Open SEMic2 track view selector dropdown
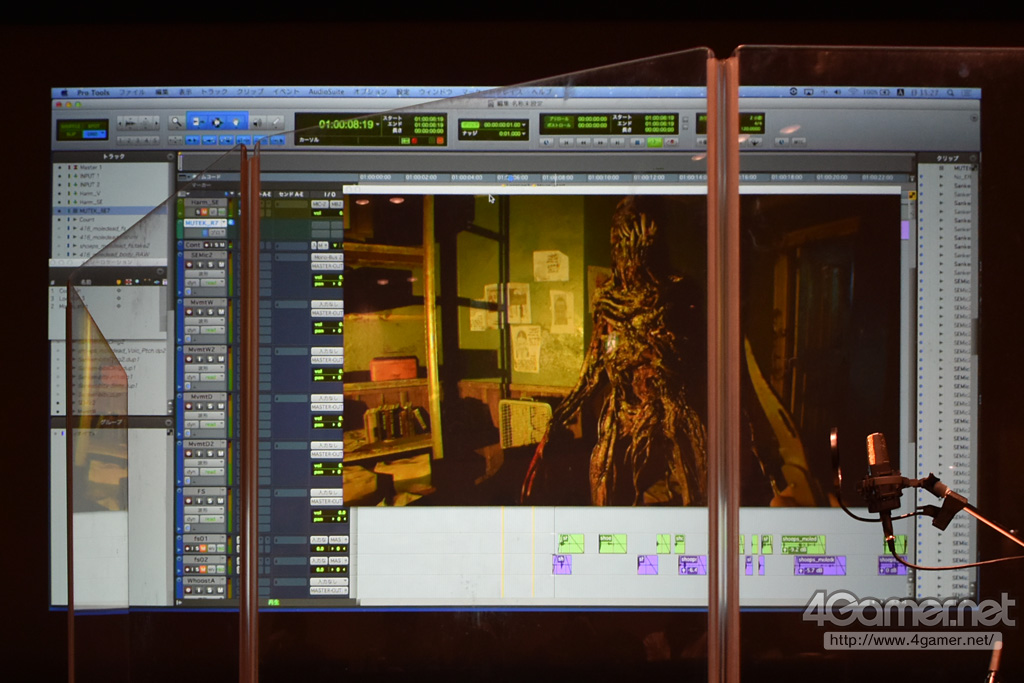The height and width of the screenshot is (683, 1024). click(x=205, y=274)
